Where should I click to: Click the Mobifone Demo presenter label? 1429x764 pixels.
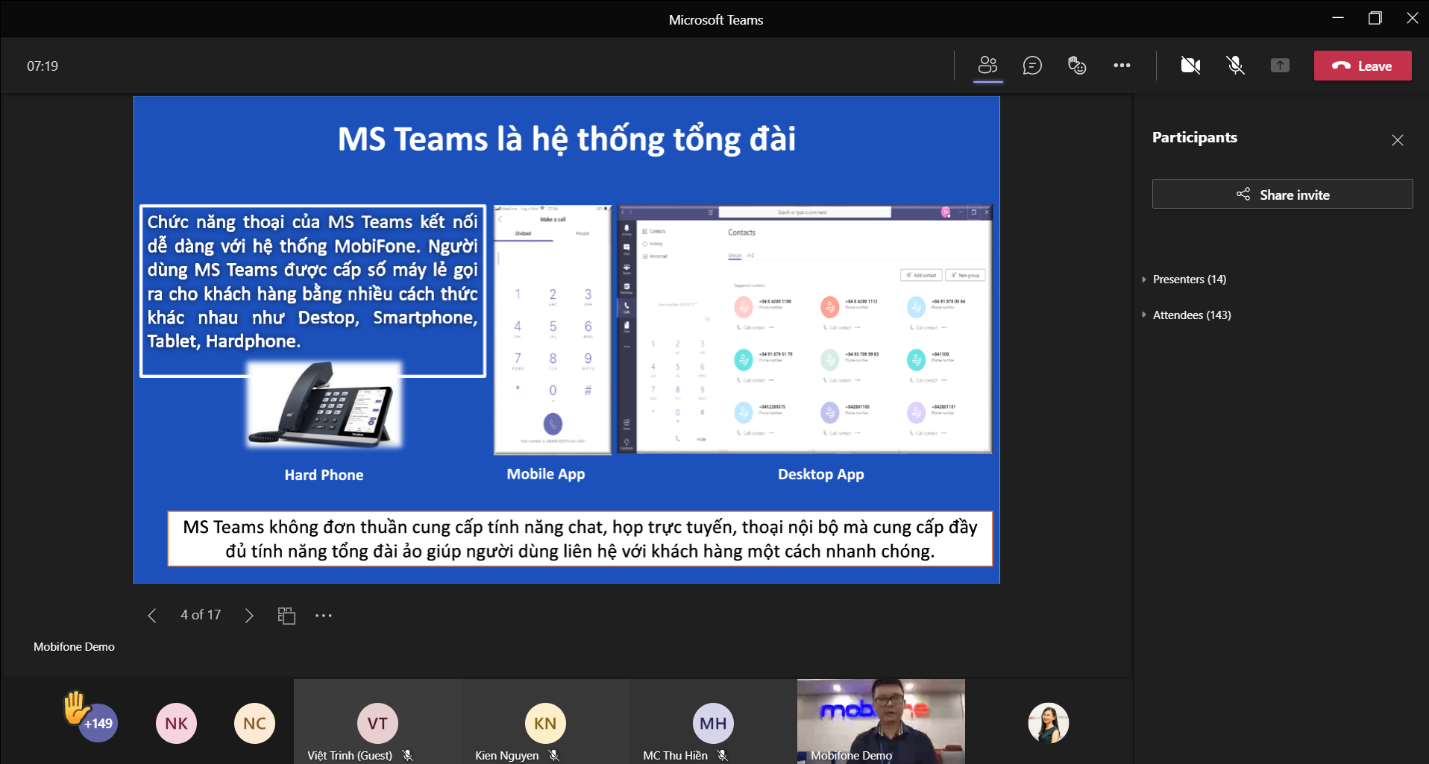(74, 647)
